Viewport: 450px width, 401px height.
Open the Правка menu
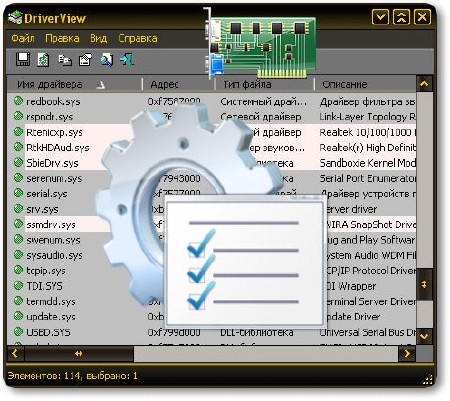(x=62, y=38)
